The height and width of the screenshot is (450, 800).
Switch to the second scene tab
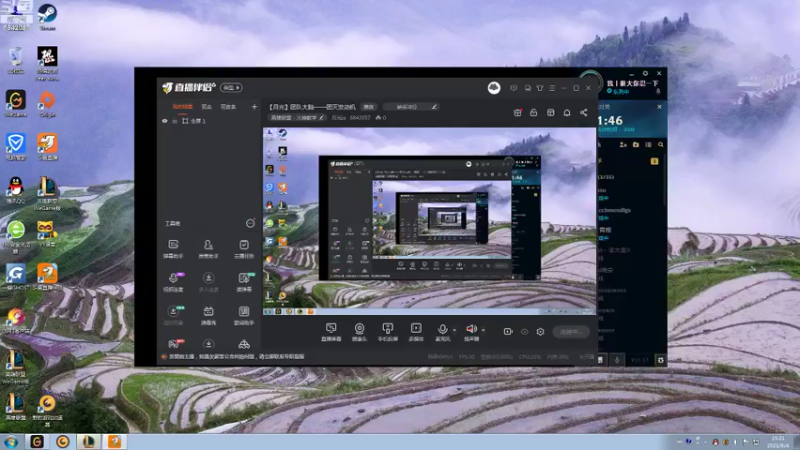coord(206,107)
